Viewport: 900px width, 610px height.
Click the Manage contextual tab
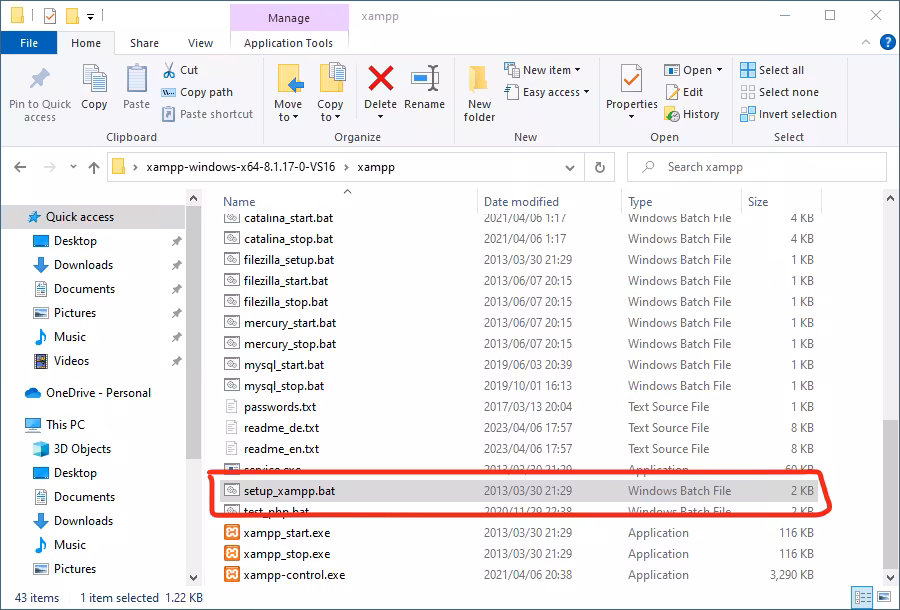click(289, 18)
